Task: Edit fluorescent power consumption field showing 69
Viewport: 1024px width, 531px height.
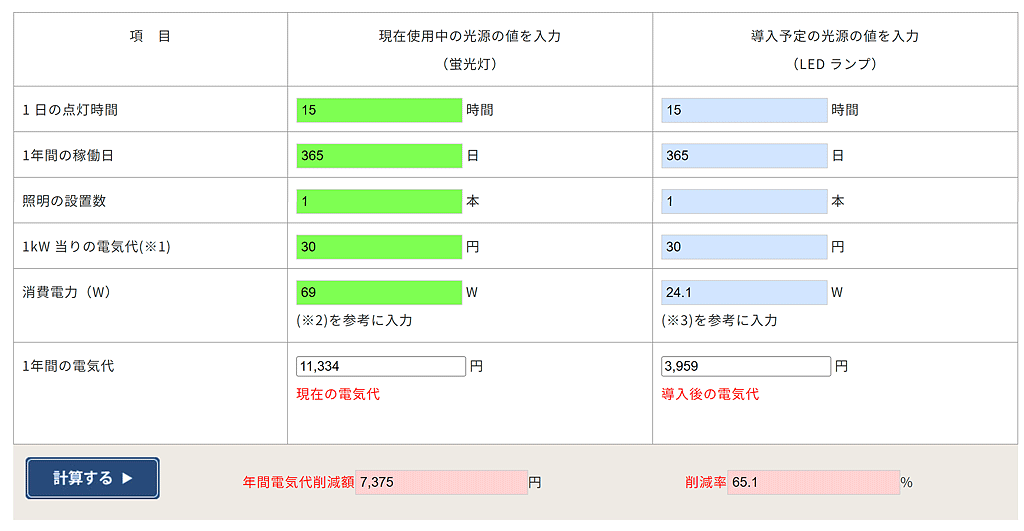Action: coord(379,293)
